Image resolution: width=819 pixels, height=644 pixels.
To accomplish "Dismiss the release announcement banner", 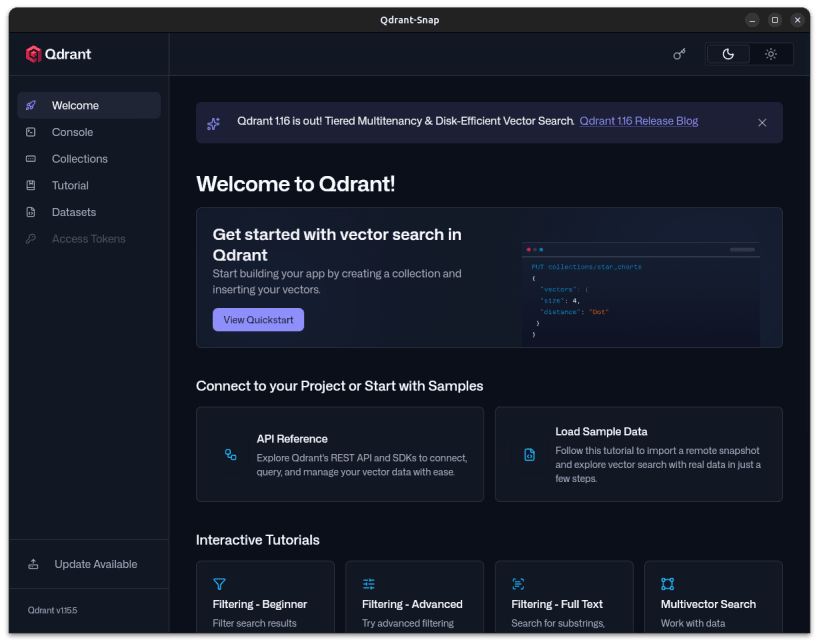I will (x=762, y=123).
